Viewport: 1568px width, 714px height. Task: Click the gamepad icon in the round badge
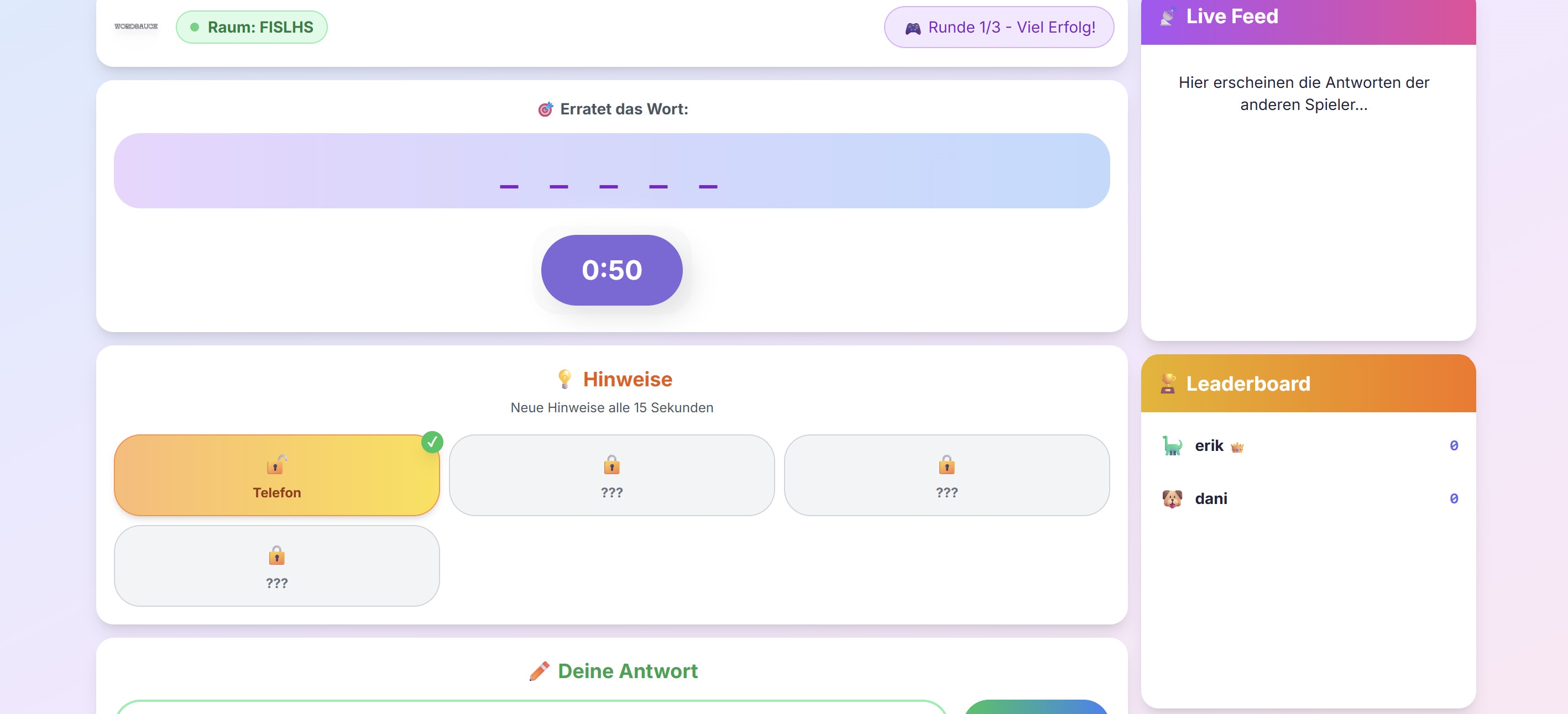click(913, 28)
